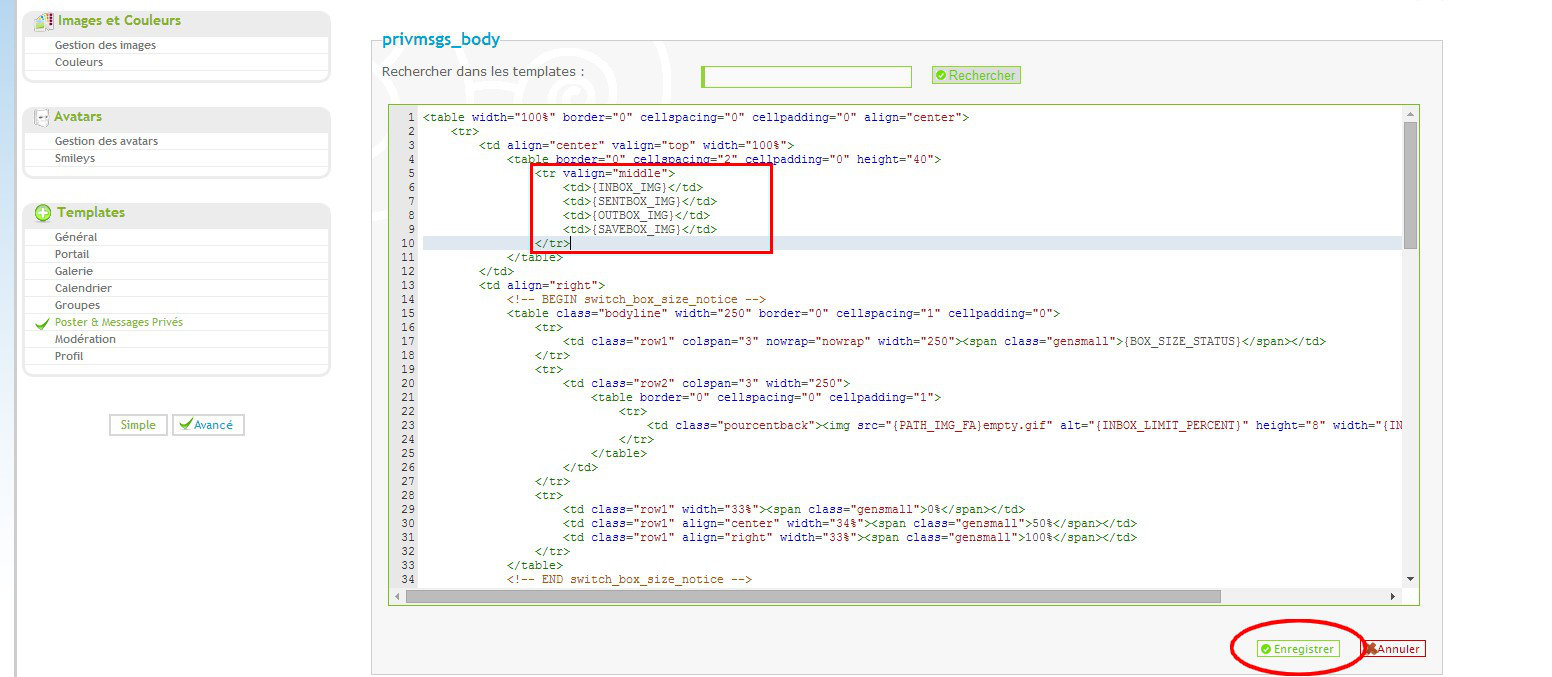Open the Couleurs section
Screen dimensions: 1552x677
pos(79,62)
